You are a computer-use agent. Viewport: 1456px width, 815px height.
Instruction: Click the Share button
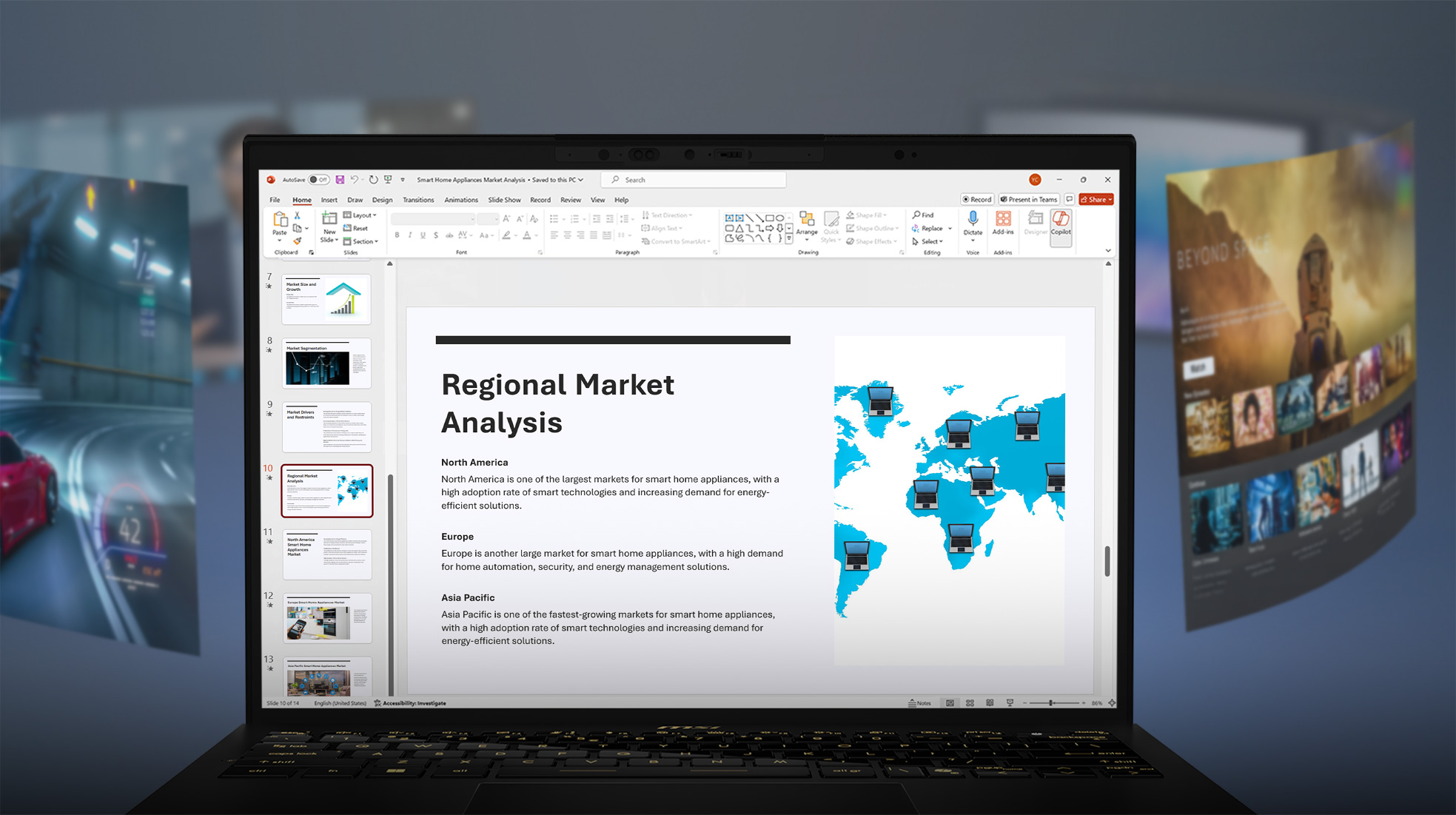tap(1095, 200)
